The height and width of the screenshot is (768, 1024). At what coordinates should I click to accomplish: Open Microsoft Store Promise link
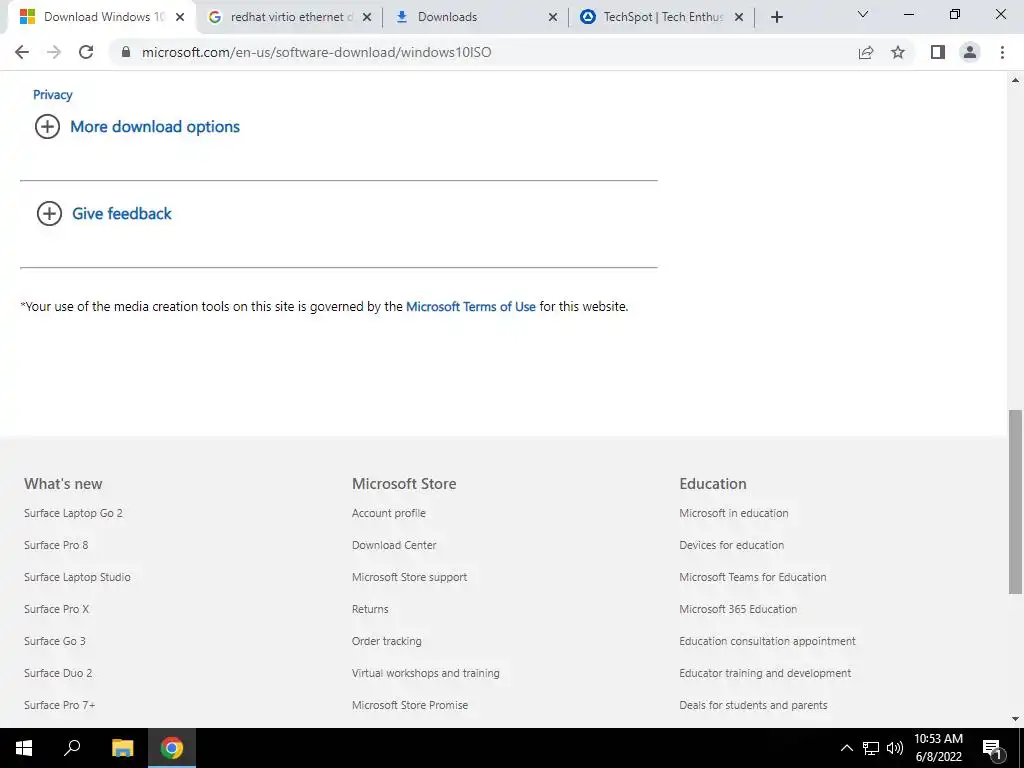(410, 705)
